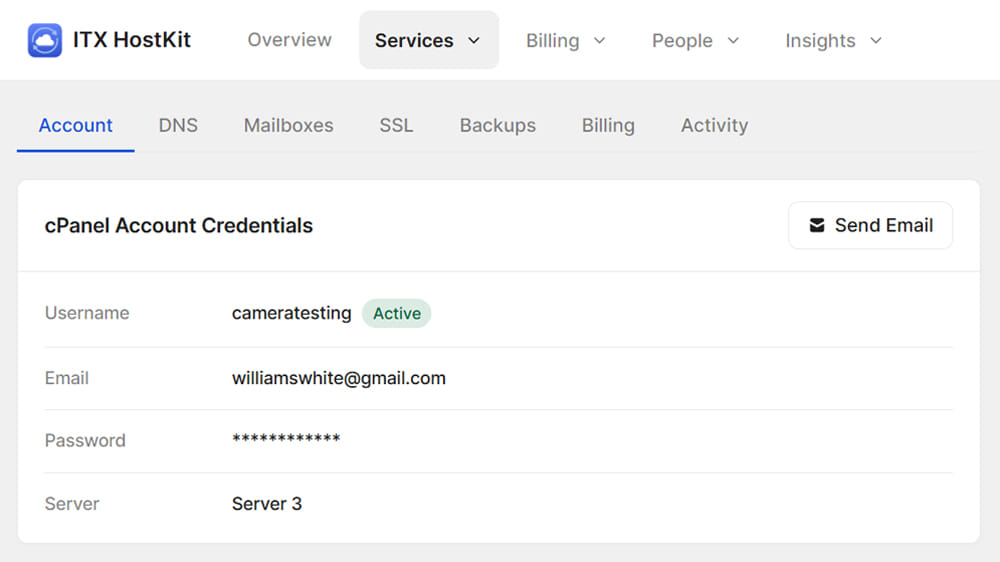The width and height of the screenshot is (1000, 562).
Task: Switch to the DNS tab
Action: (178, 125)
